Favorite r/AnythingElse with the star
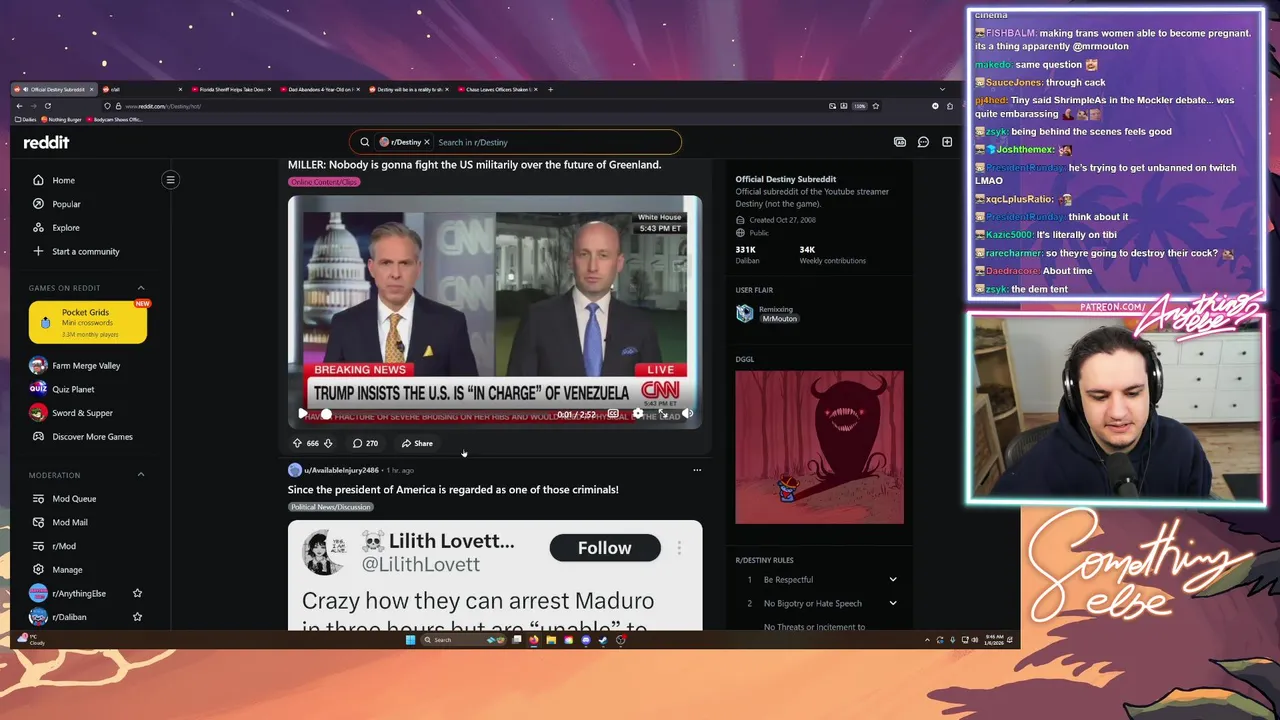 [138, 594]
